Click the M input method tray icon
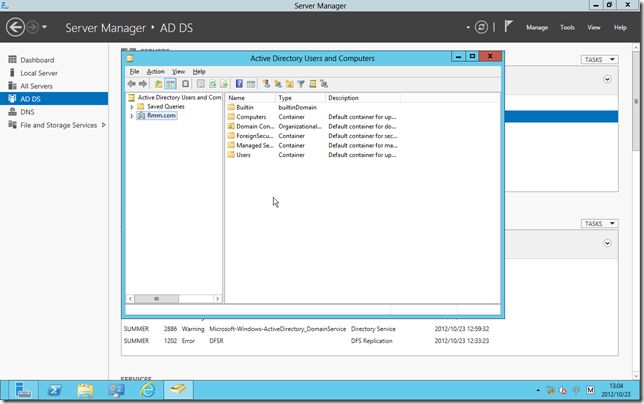The image size is (644, 404). [x=590, y=390]
